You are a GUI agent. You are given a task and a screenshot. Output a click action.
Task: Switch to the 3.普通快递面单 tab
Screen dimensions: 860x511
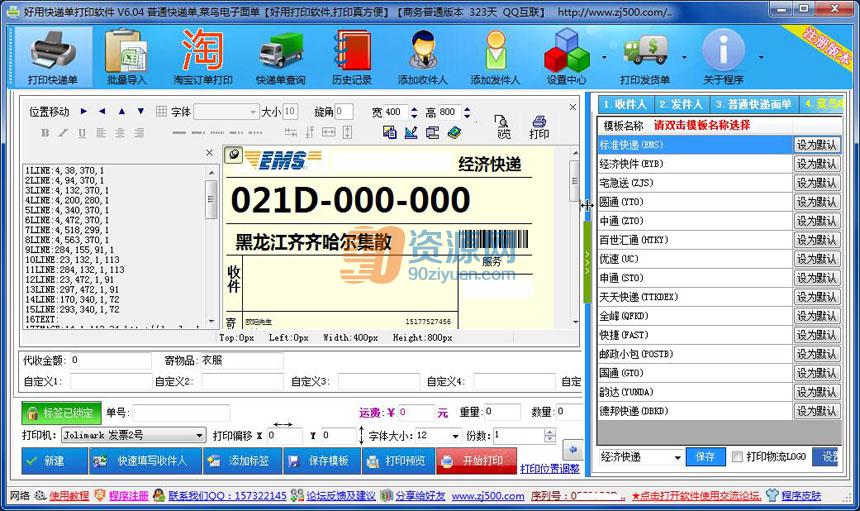[753, 104]
